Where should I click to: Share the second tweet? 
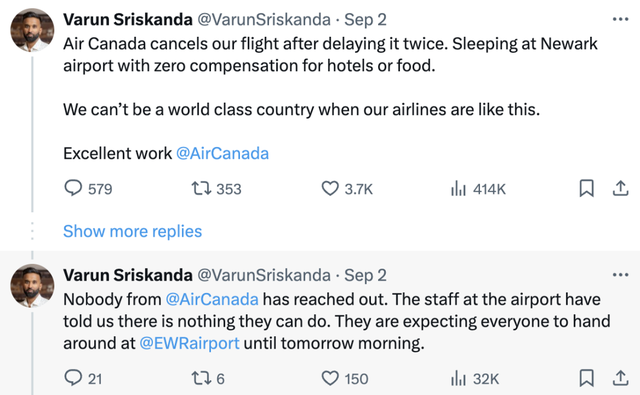pos(620,378)
